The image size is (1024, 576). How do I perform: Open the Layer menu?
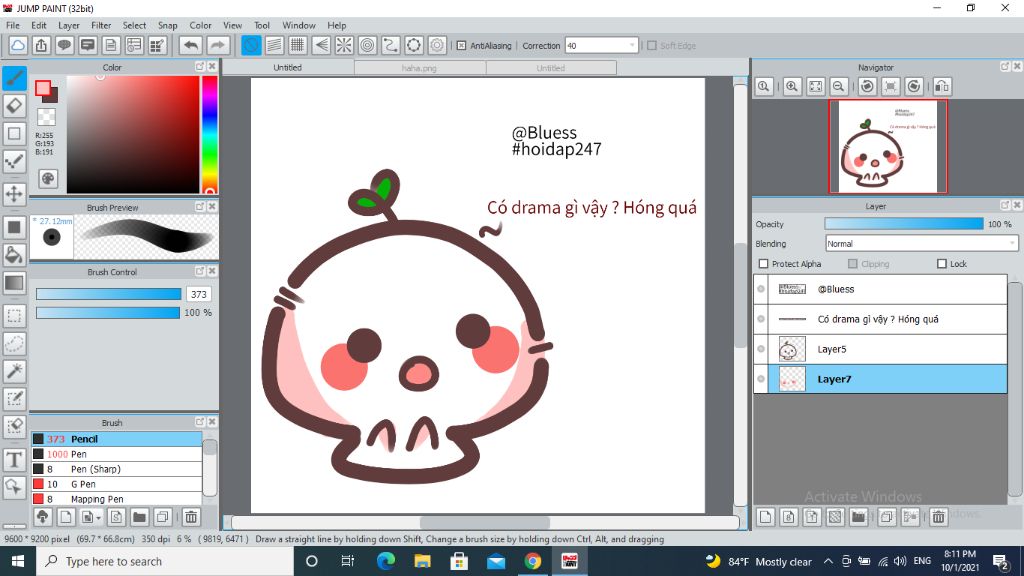click(69, 25)
